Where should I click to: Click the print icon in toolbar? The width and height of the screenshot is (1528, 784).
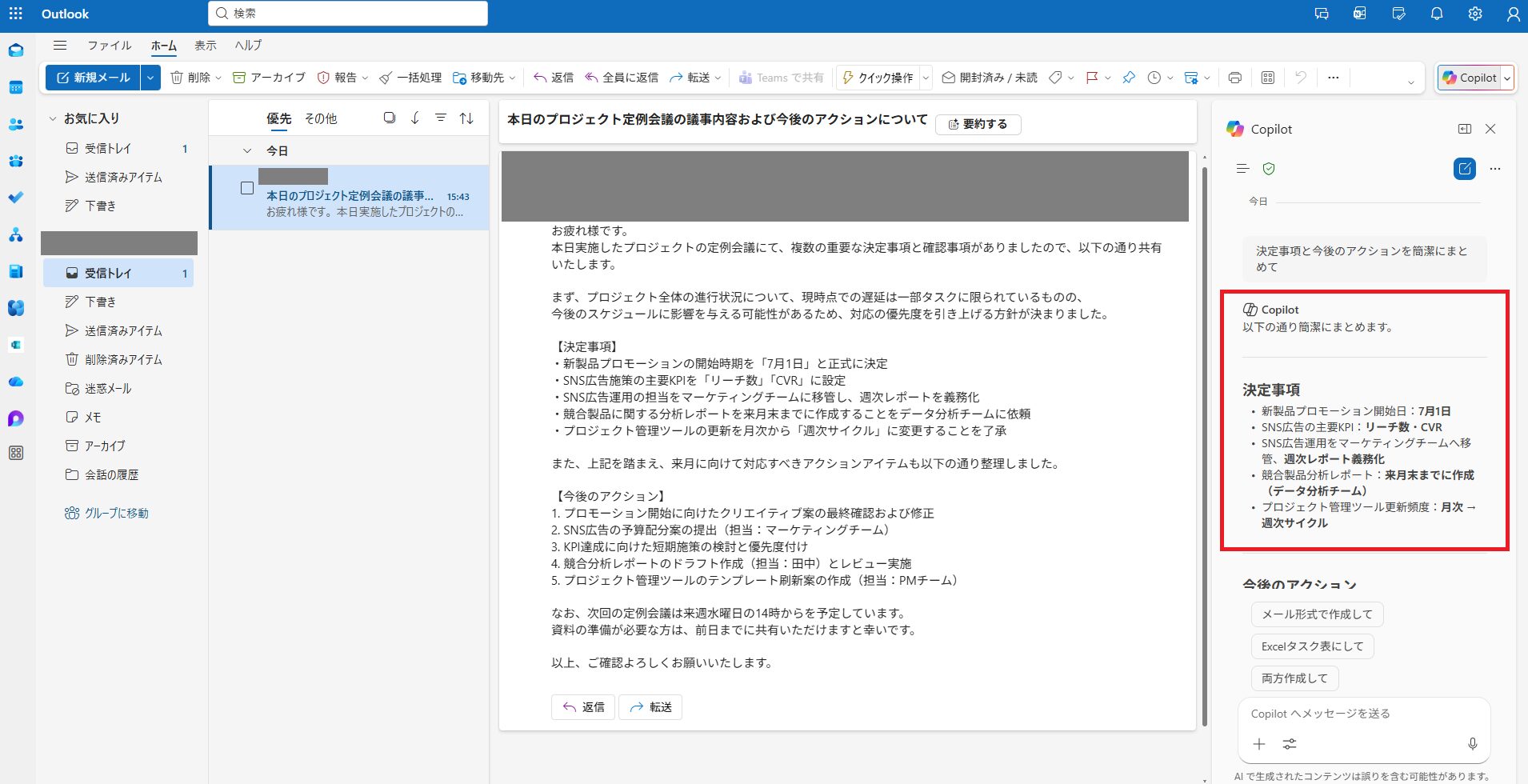[1234, 78]
